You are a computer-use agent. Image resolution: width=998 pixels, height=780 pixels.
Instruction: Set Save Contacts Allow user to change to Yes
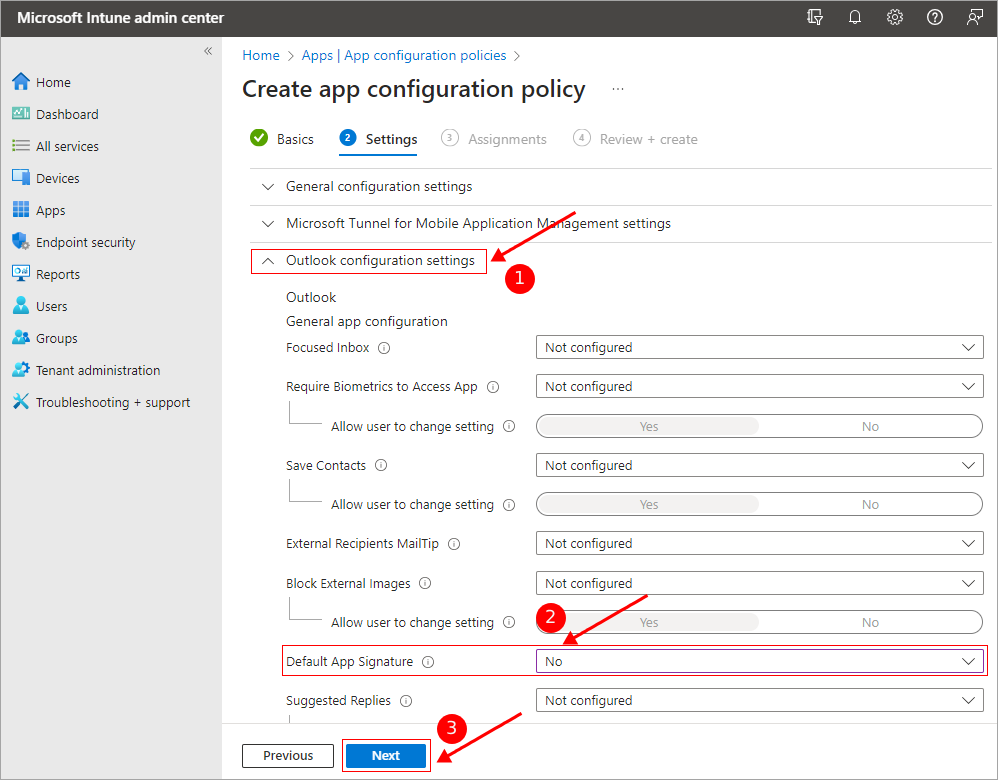(x=649, y=504)
